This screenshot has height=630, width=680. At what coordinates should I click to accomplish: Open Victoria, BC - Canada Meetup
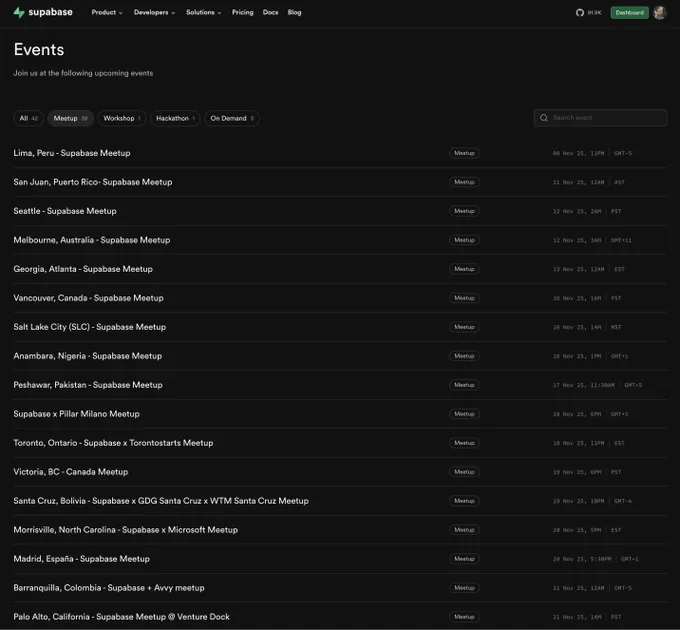coord(71,472)
